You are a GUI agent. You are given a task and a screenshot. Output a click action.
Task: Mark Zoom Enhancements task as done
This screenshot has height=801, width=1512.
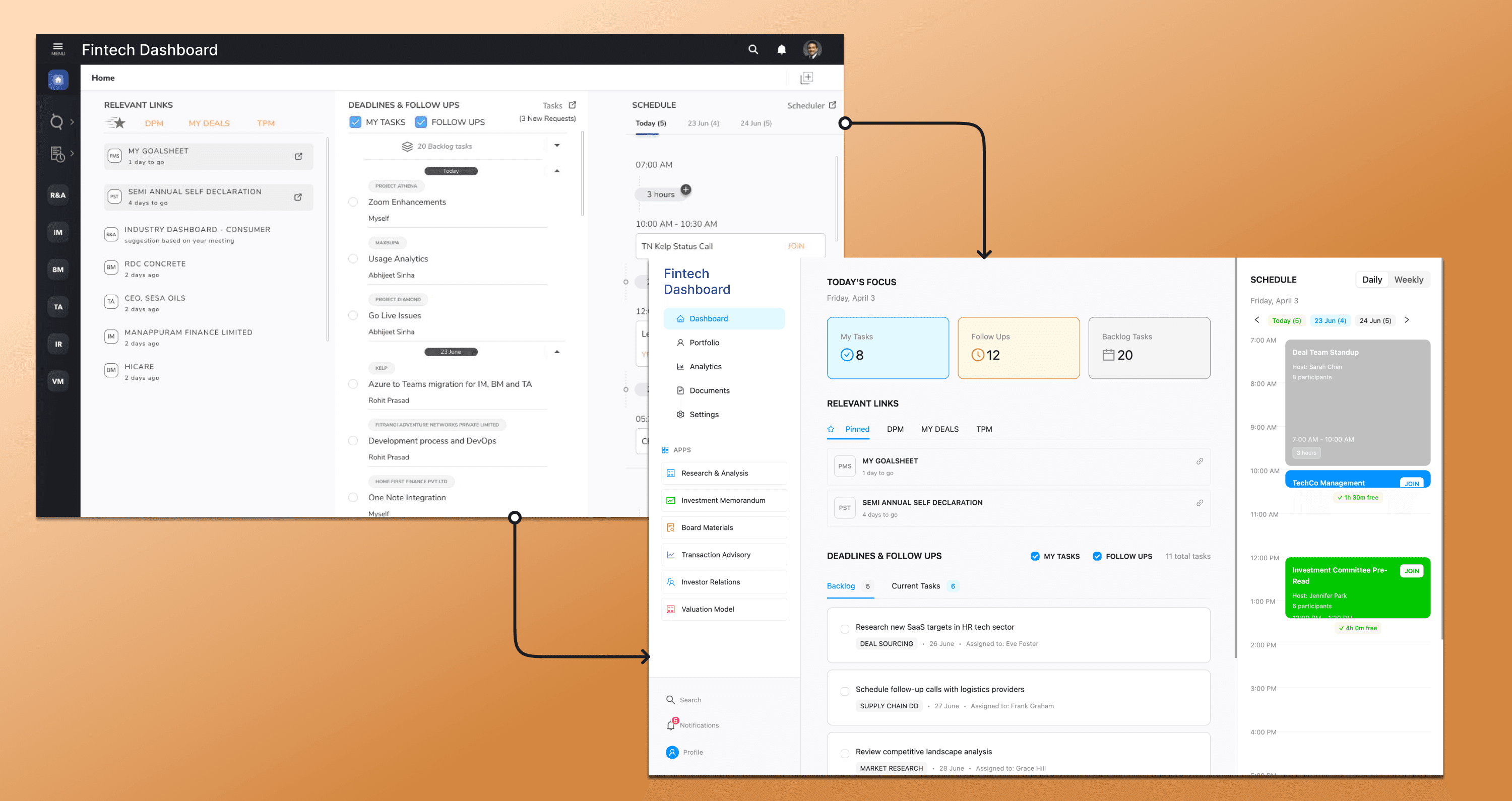point(353,202)
